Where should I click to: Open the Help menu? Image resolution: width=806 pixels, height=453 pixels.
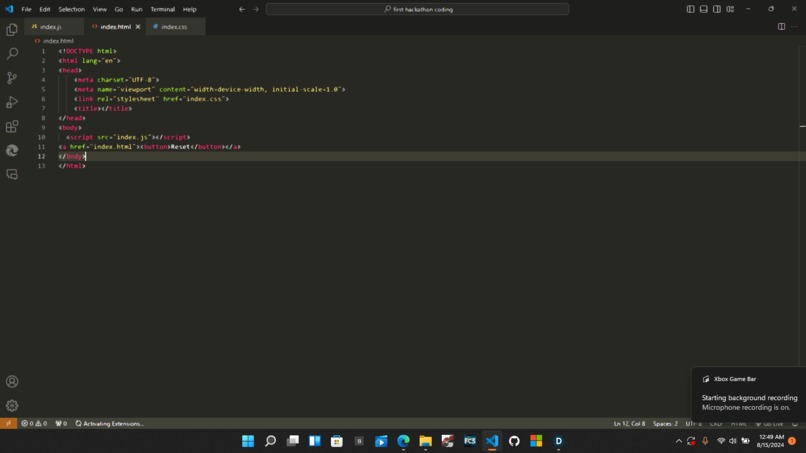[190, 9]
